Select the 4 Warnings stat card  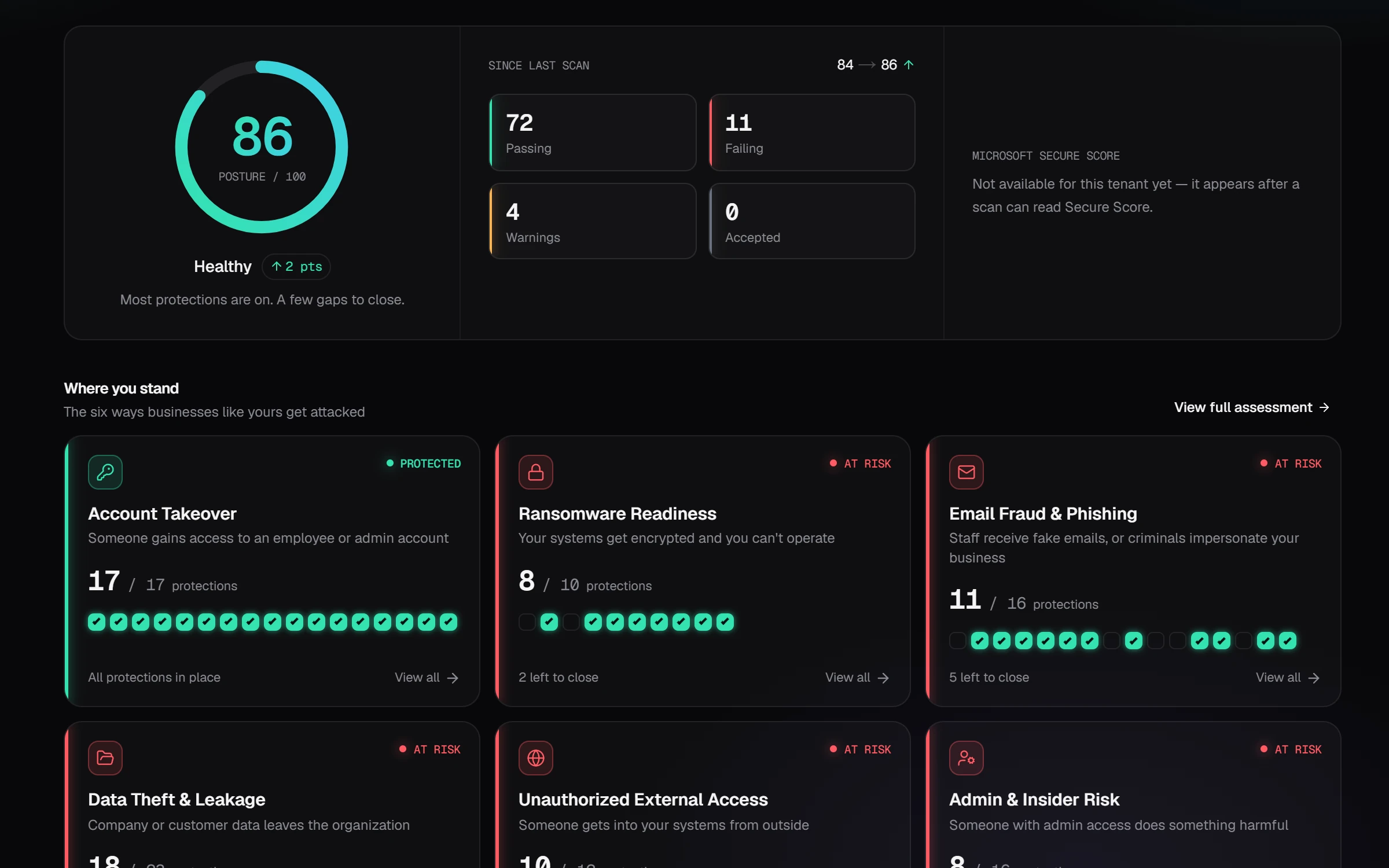(593, 221)
